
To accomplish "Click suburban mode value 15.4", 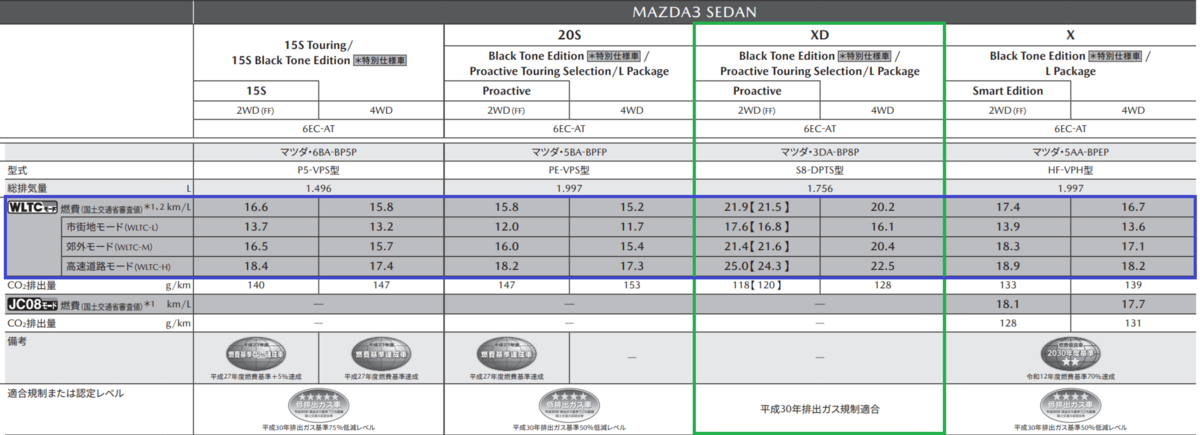I will [631, 247].
